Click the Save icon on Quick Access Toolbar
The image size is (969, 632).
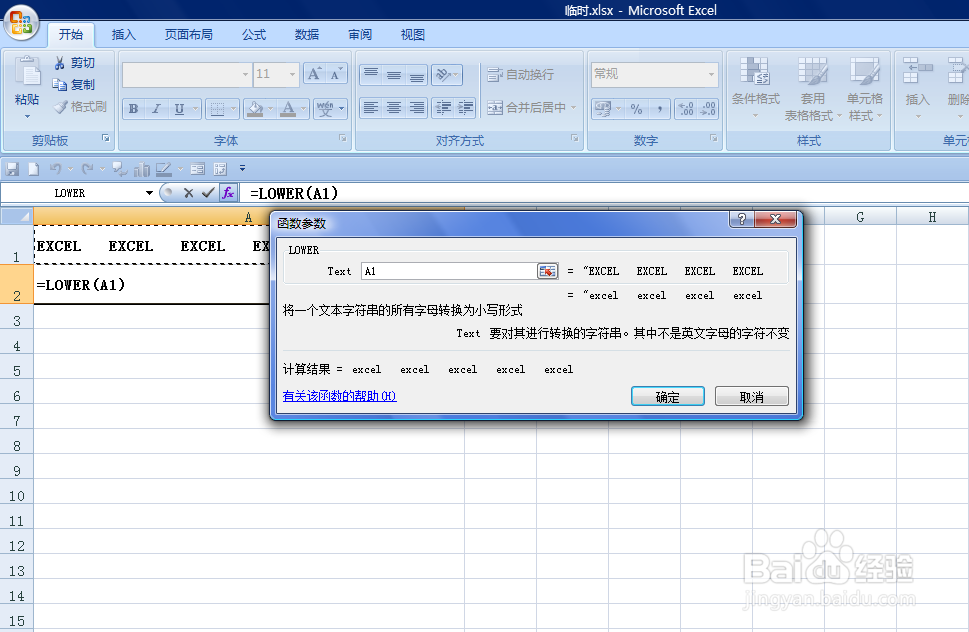[12, 169]
